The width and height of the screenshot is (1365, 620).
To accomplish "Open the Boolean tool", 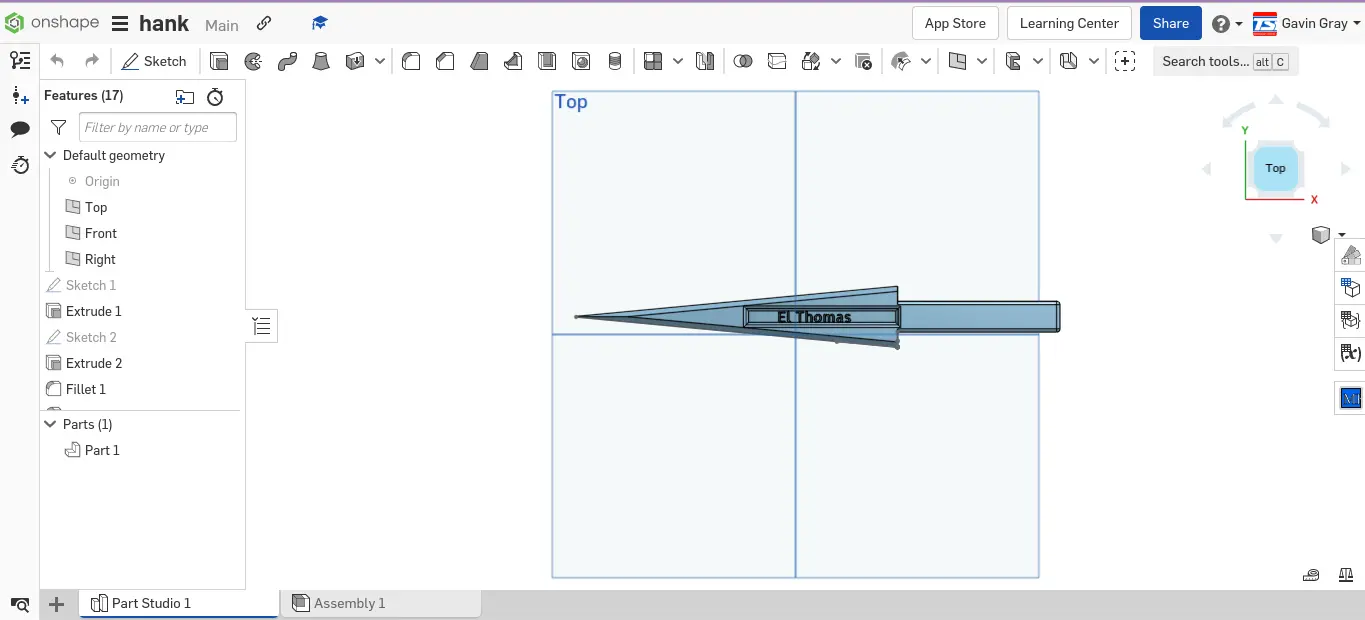I will (x=743, y=61).
